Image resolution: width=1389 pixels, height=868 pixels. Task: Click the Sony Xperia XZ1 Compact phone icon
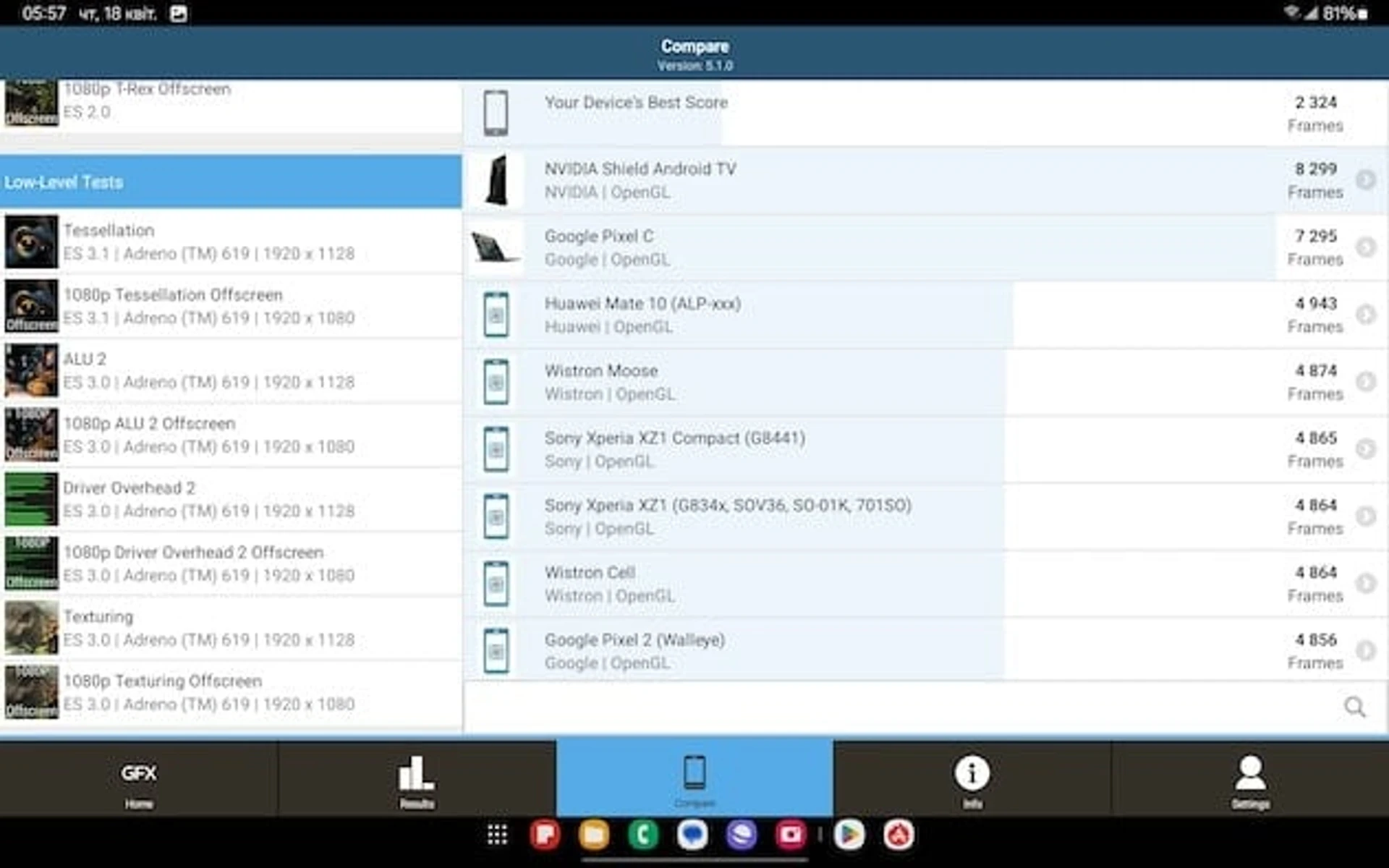tap(496, 448)
